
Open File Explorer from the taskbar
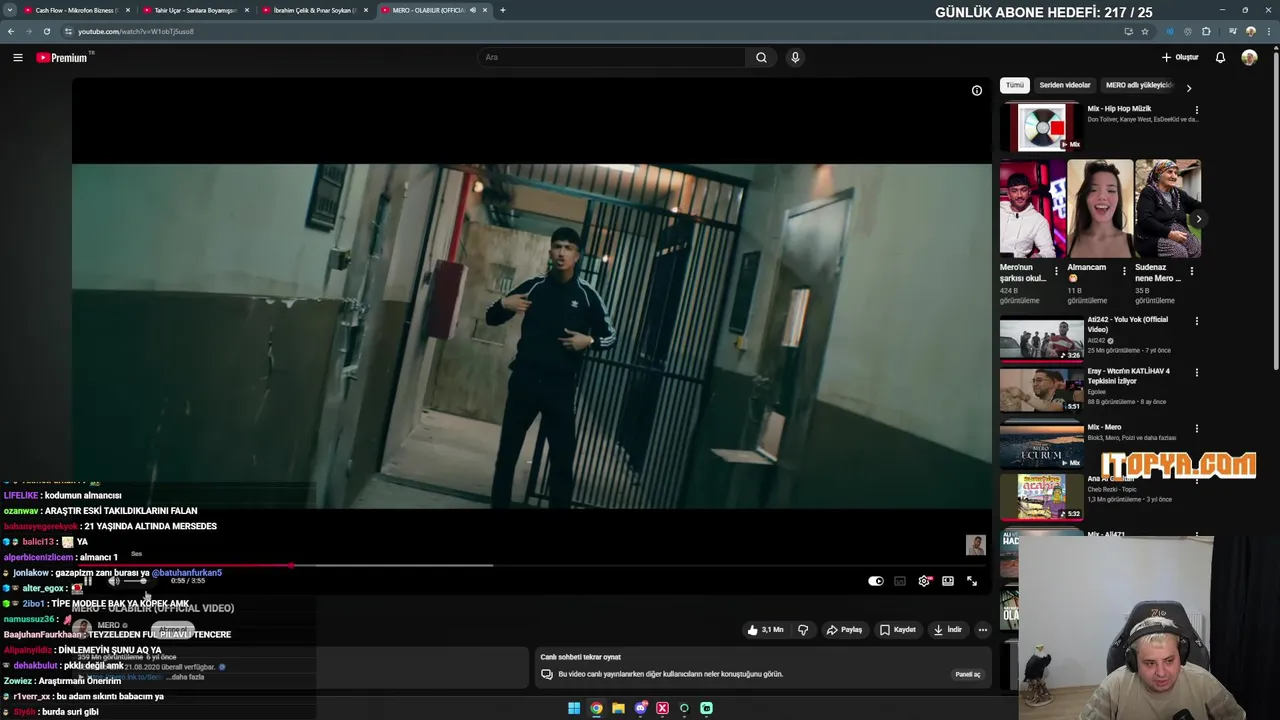pos(618,708)
